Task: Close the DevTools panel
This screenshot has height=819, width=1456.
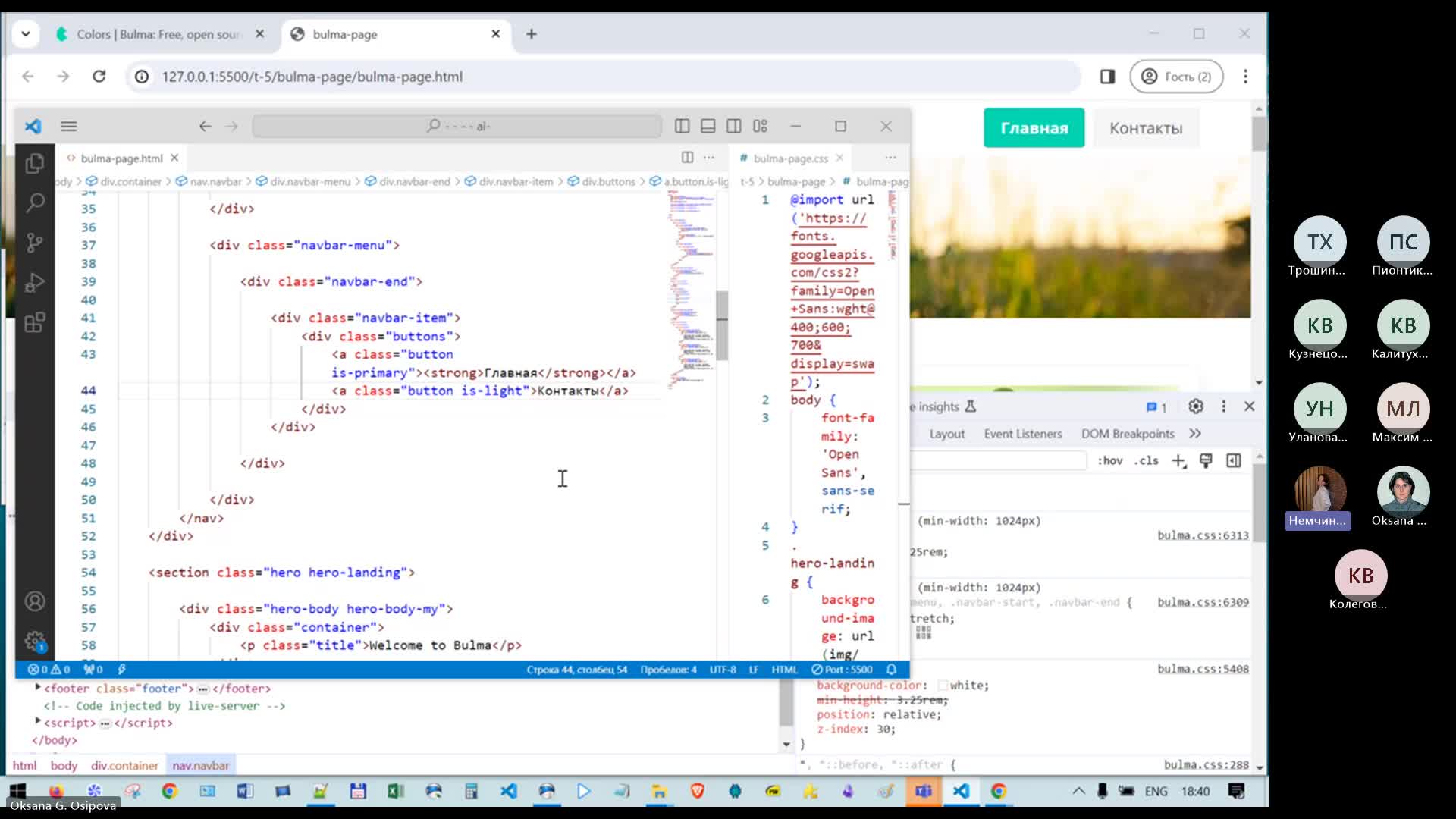Action: click(x=1250, y=406)
